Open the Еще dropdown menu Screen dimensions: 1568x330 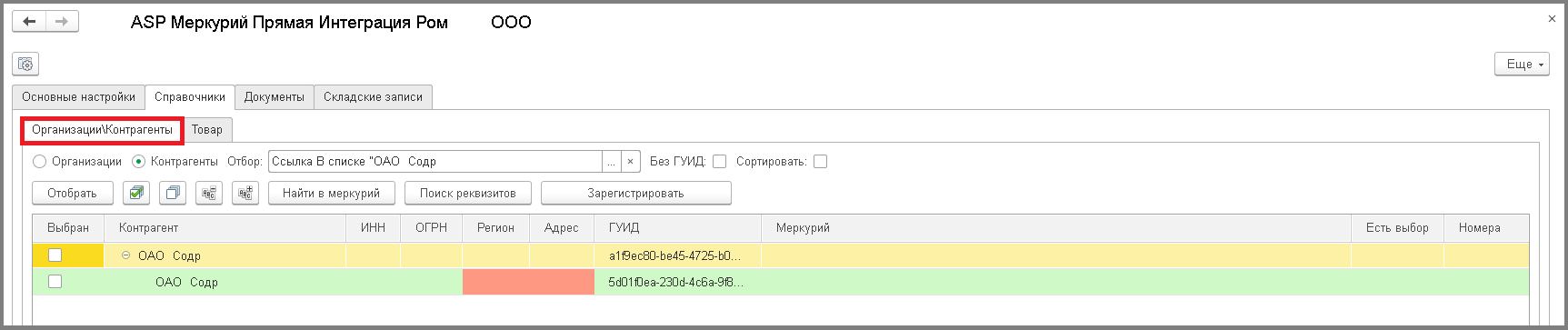point(1522,64)
